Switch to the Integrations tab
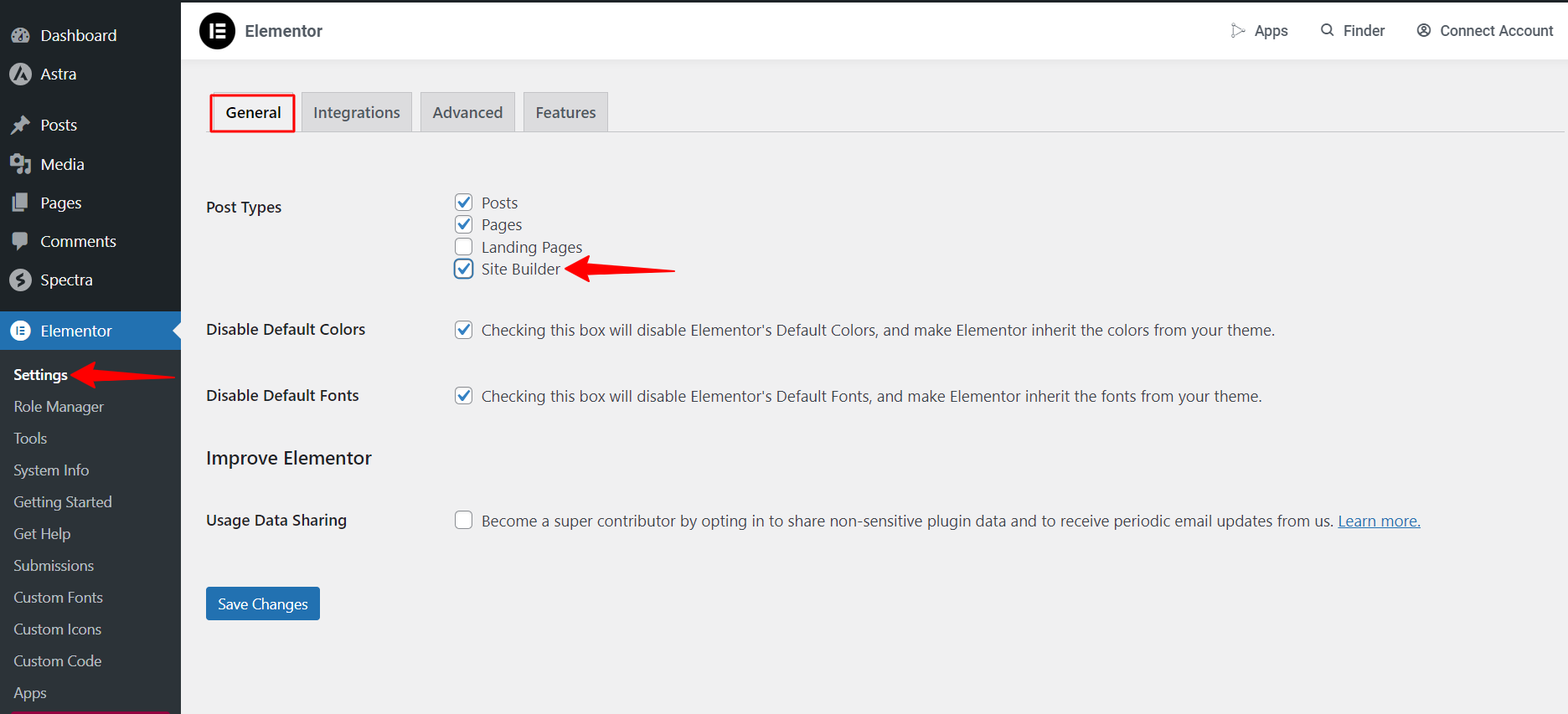This screenshot has width=1568, height=714. click(x=357, y=112)
